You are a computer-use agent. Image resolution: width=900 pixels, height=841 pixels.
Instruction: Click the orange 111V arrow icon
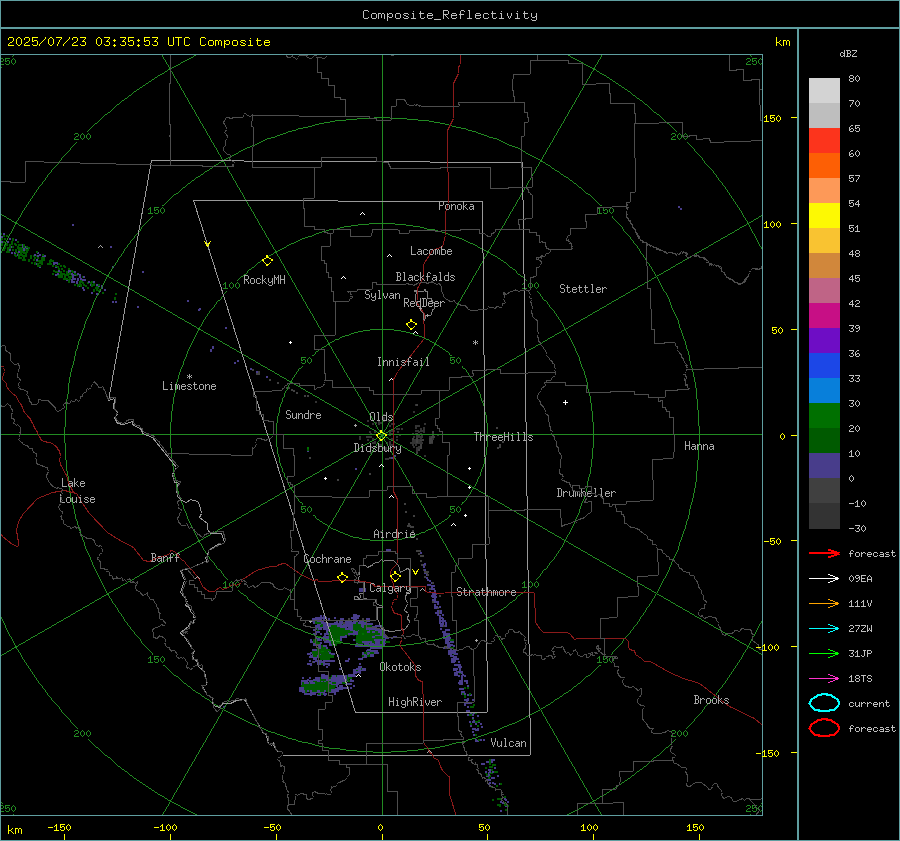[x=824, y=603]
